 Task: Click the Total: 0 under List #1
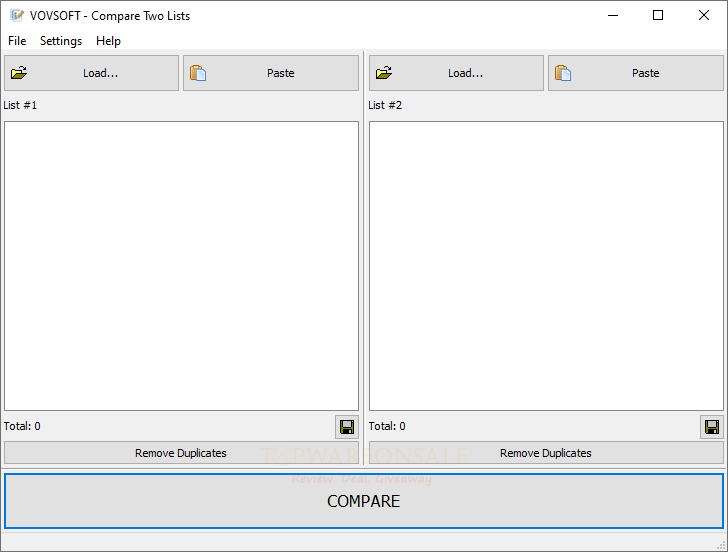(22, 426)
